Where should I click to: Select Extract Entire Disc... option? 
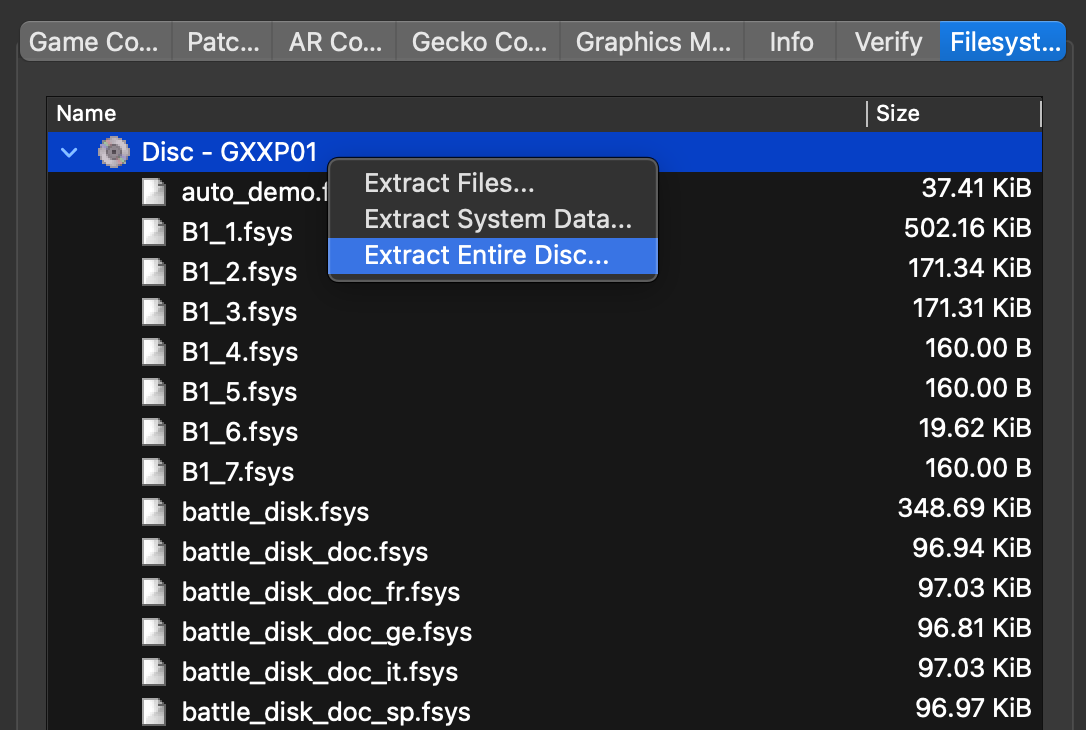pyautogui.click(x=492, y=256)
